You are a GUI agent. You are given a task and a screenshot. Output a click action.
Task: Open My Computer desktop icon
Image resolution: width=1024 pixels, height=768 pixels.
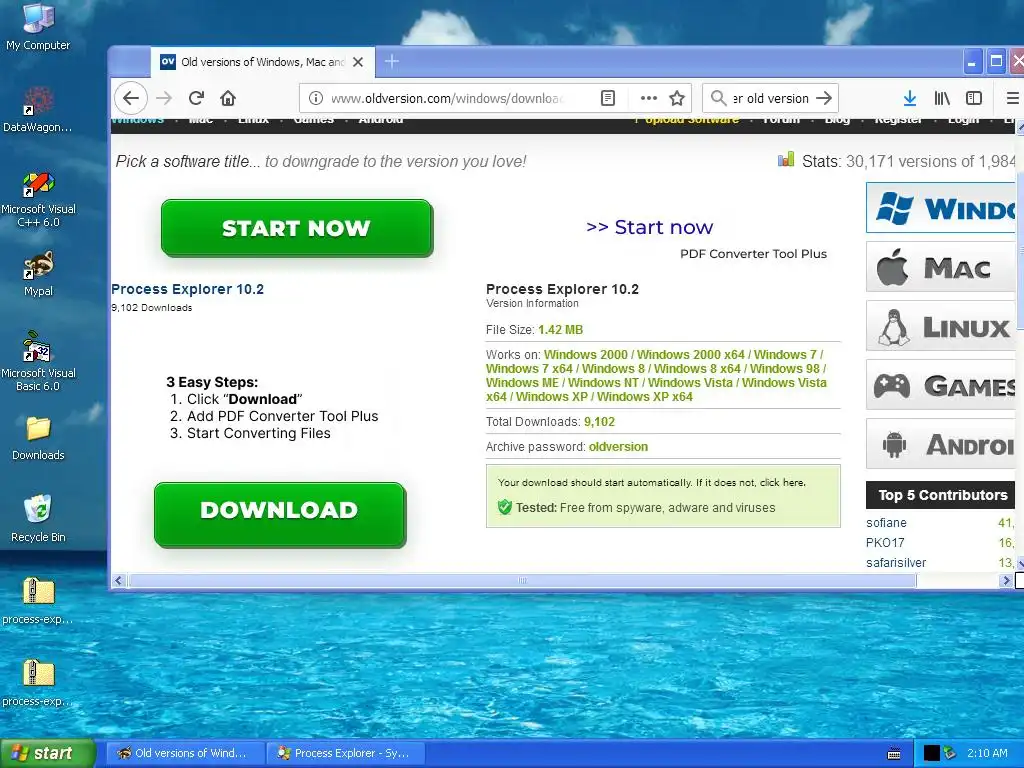(x=38, y=27)
